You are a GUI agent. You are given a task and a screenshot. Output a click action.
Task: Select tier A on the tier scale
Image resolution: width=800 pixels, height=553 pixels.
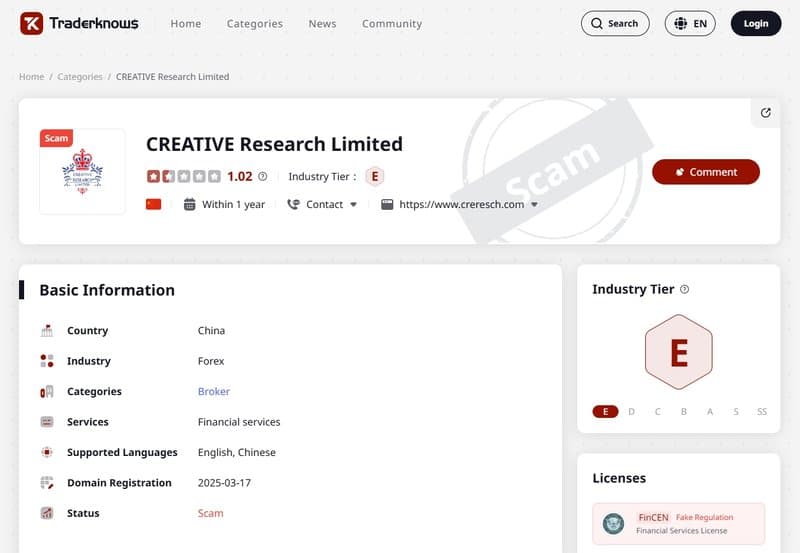click(x=710, y=412)
